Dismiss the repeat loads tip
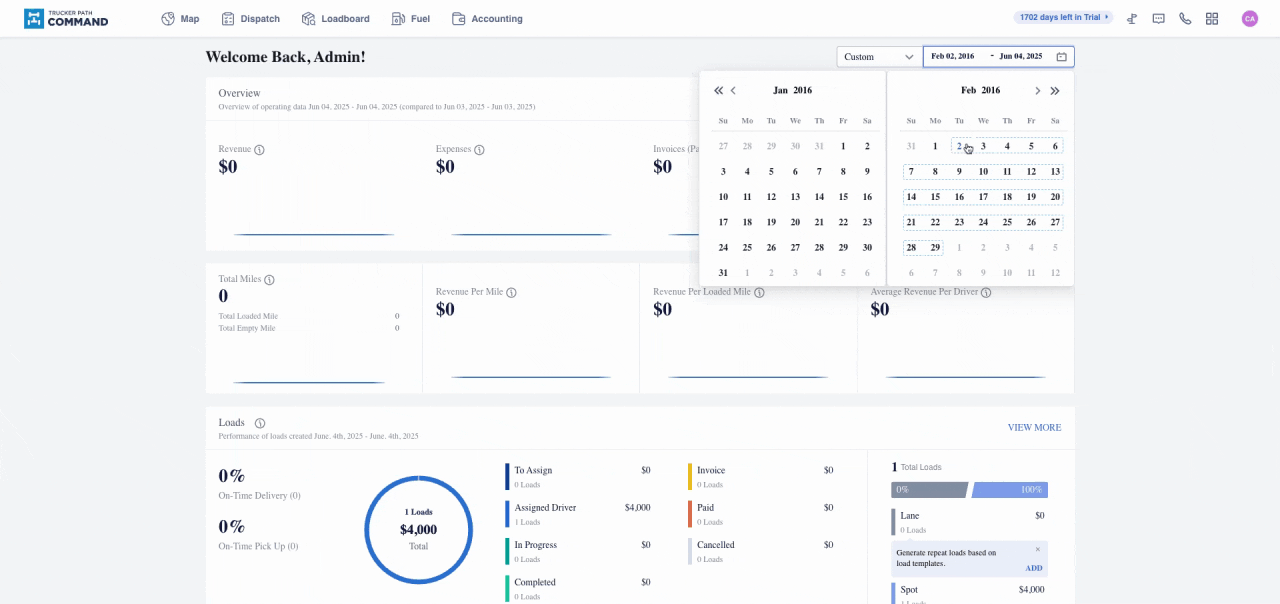This screenshot has height=604, width=1280. click(1037, 549)
